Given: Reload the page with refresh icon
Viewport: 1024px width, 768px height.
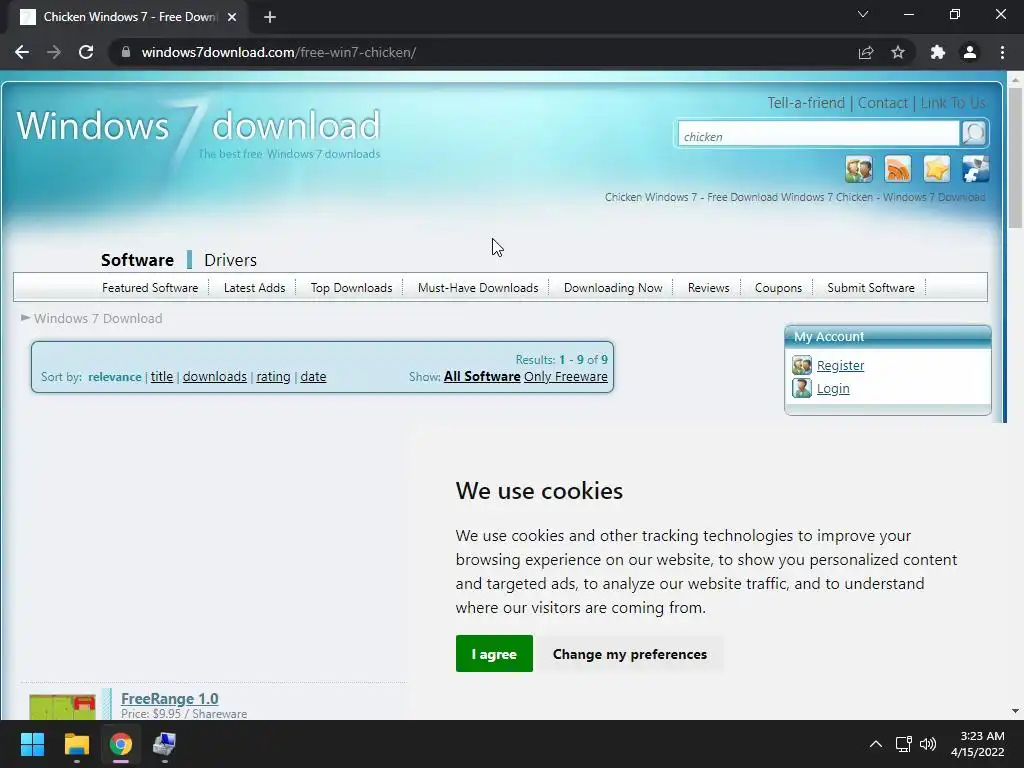Looking at the screenshot, I should [x=86, y=52].
